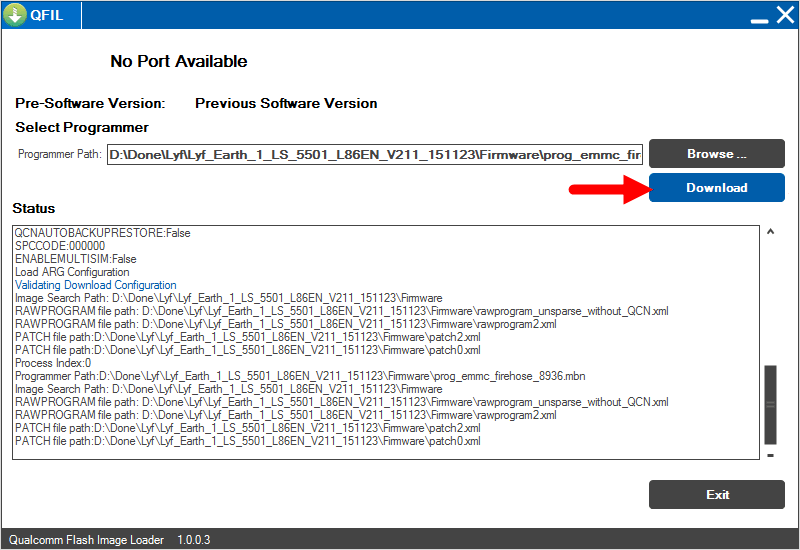
Task: Click the Previous Software Version text
Action: [x=286, y=103]
